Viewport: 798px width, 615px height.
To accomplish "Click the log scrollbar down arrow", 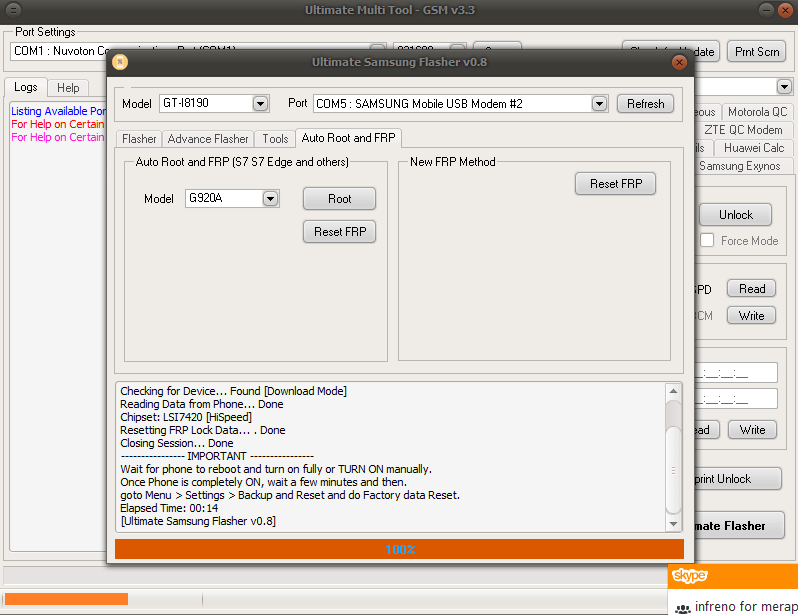I will point(673,524).
